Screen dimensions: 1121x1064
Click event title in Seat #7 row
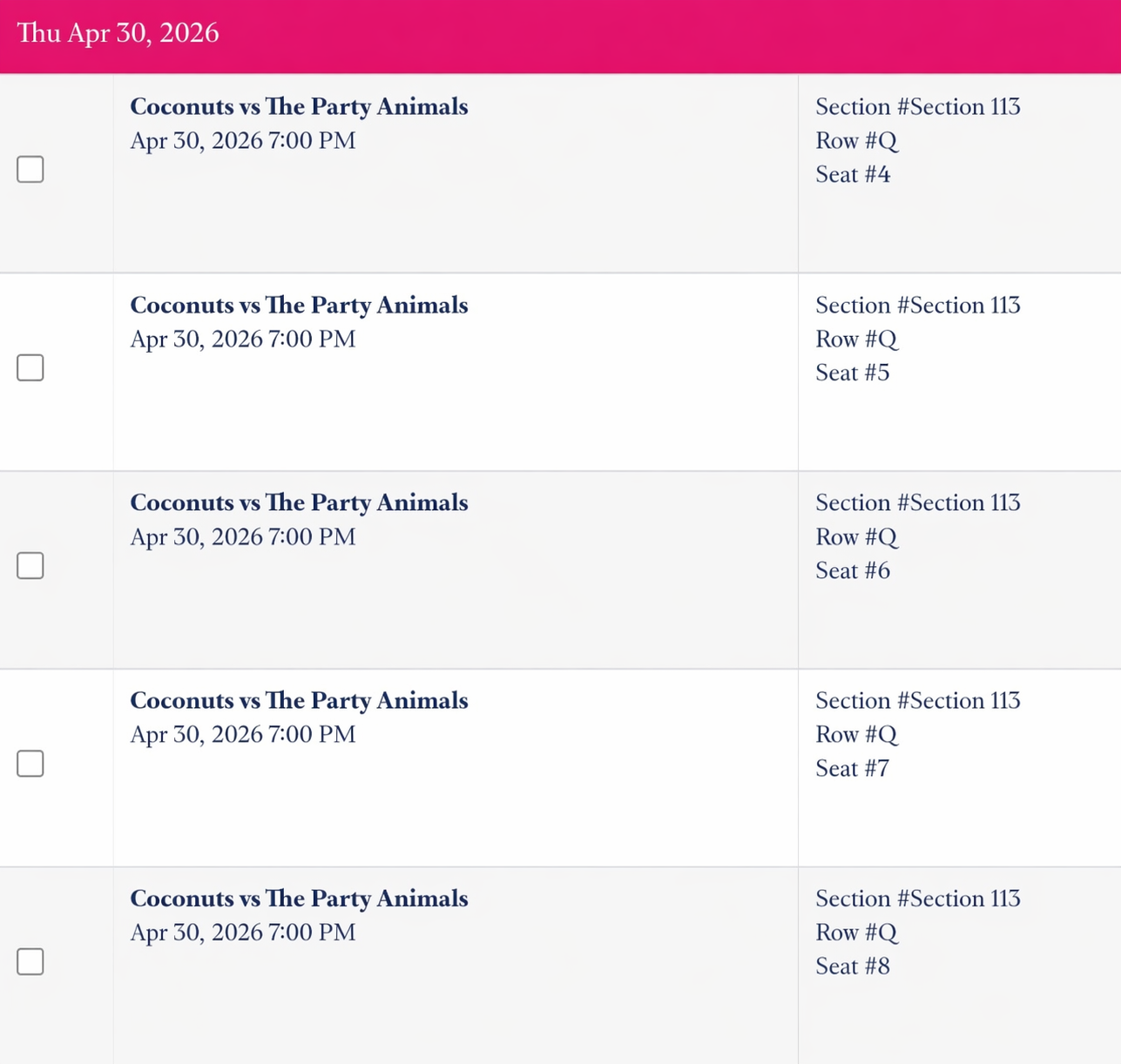(x=299, y=700)
